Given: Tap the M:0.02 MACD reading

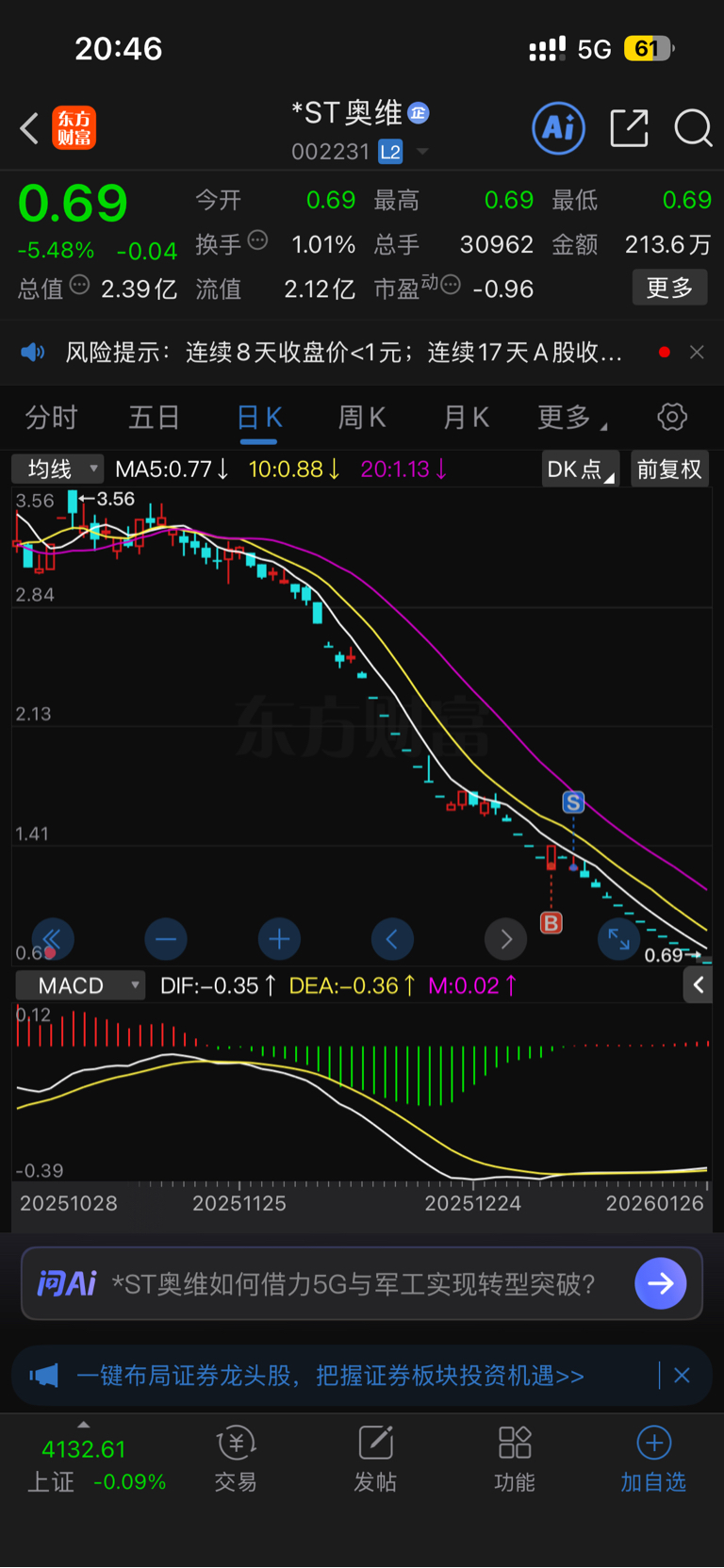Looking at the screenshot, I should click(x=472, y=985).
